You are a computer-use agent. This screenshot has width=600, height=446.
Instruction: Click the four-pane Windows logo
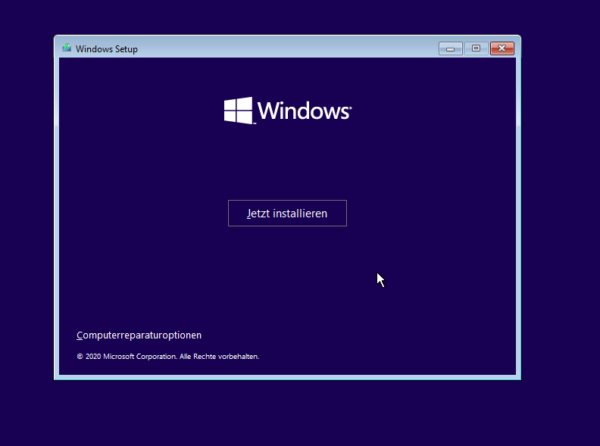pyautogui.click(x=238, y=110)
